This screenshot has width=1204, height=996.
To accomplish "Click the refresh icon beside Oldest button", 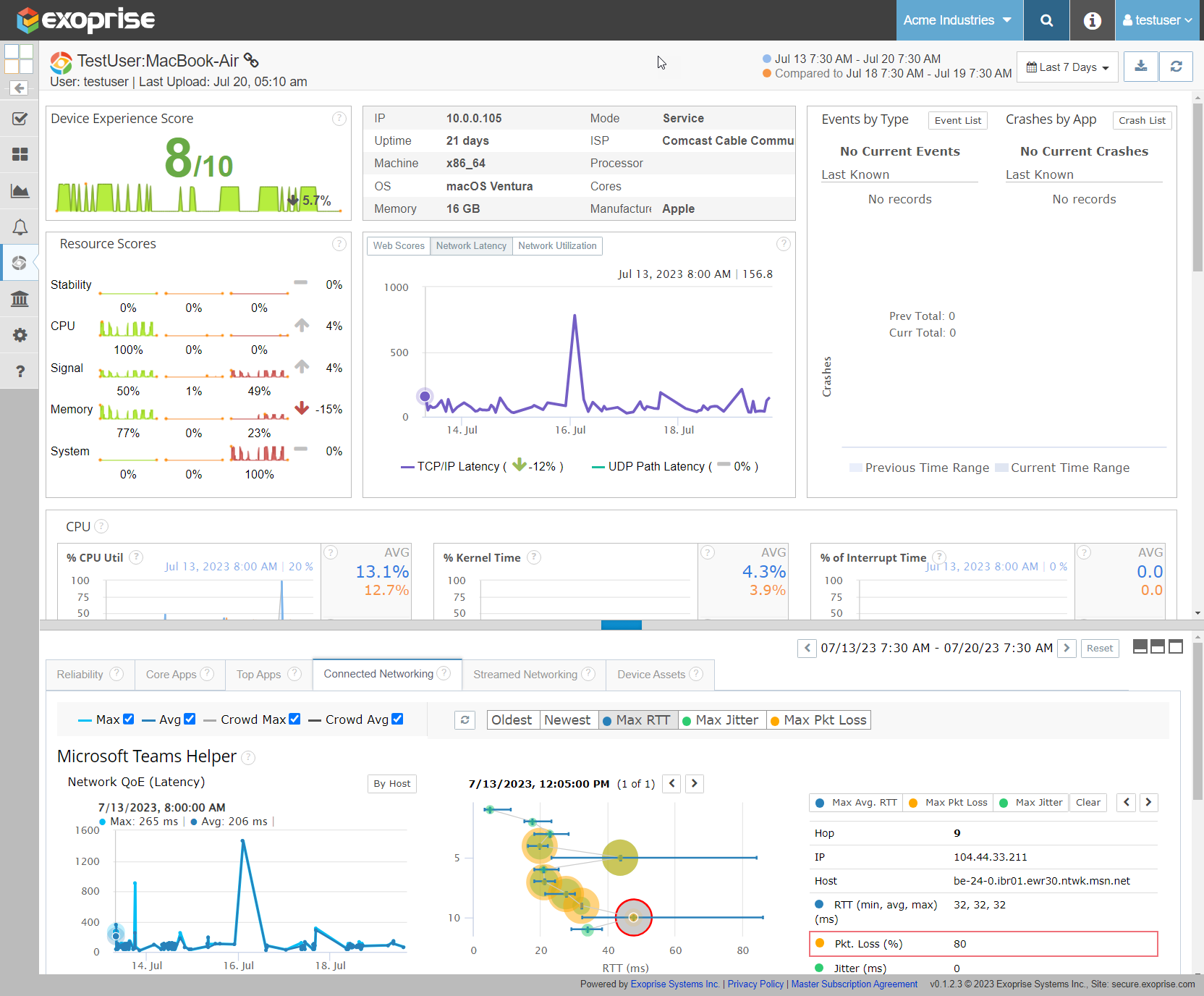I will click(465, 720).
